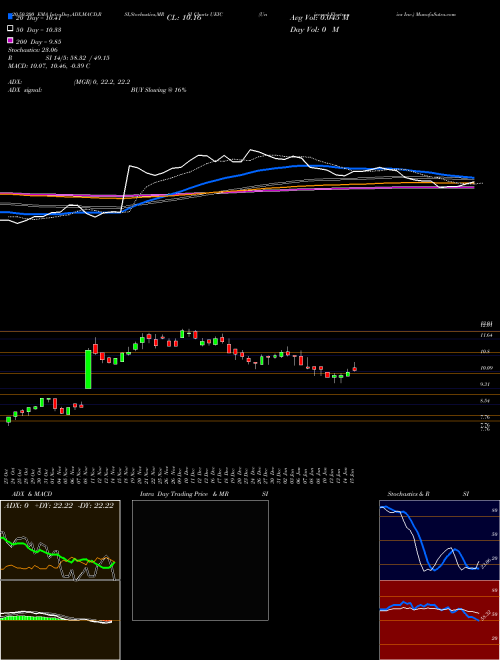The width and height of the screenshot is (500, 660).
Task: Click the white 50 Day legend swatch
Action: click(x=10, y=29)
